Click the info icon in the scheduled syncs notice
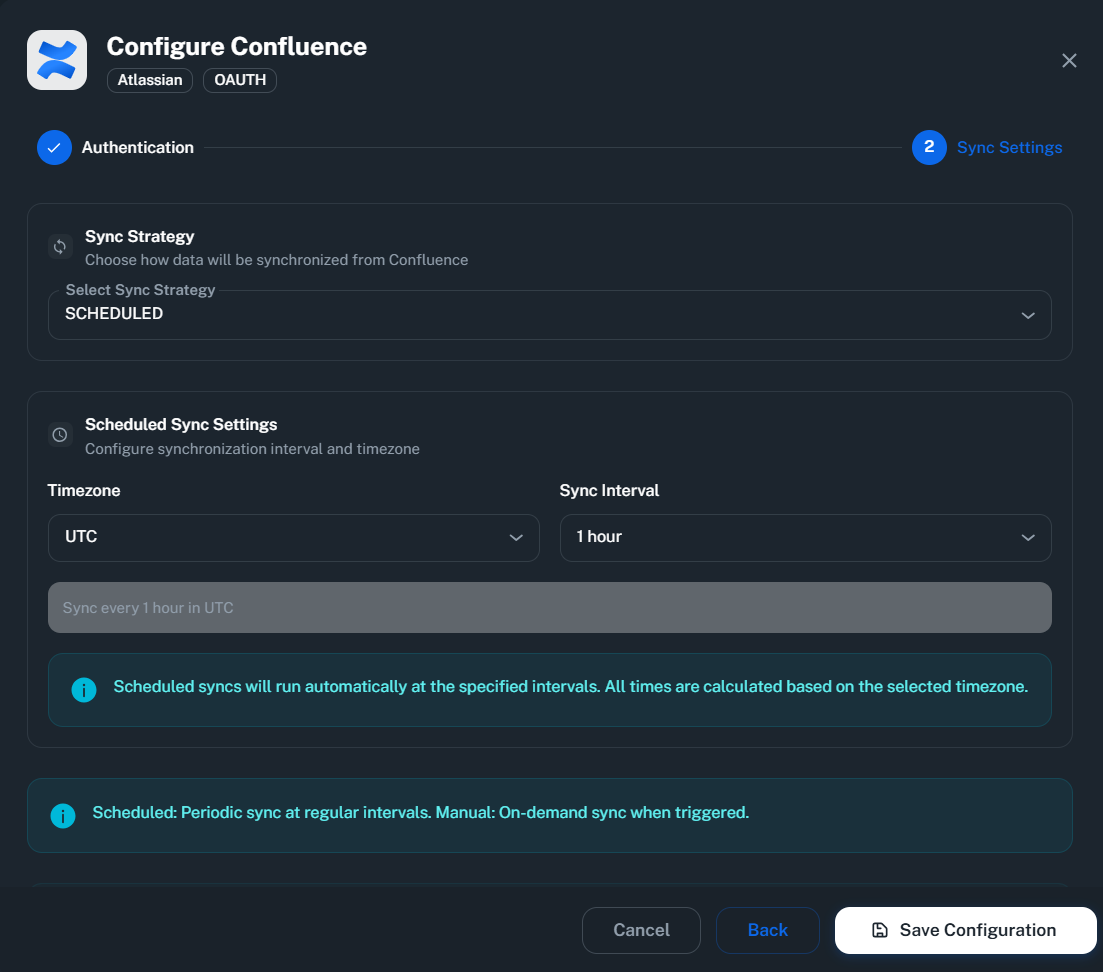The height and width of the screenshot is (972, 1103). pyautogui.click(x=84, y=689)
